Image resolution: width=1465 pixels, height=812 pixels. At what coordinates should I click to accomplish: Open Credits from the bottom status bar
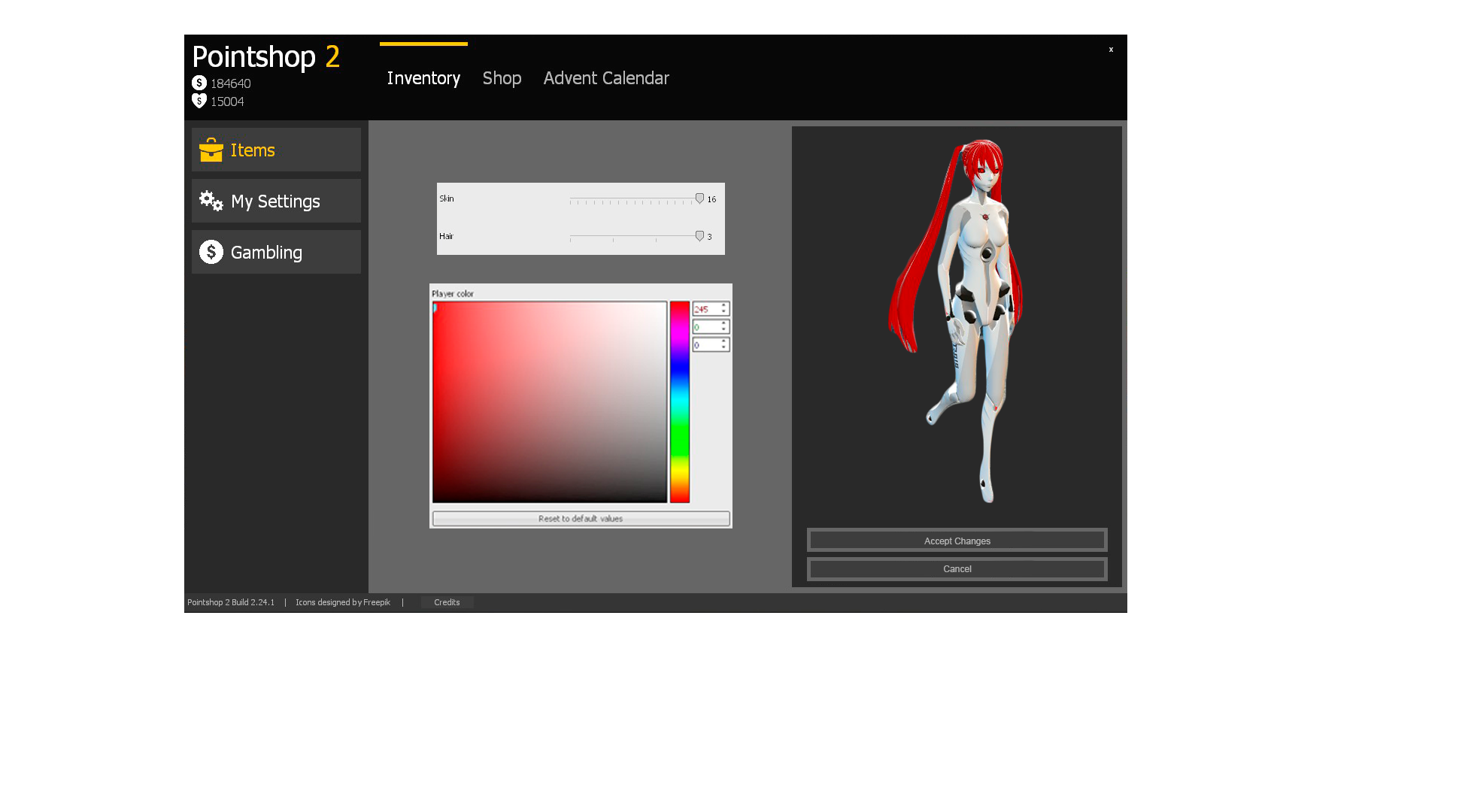[446, 601]
